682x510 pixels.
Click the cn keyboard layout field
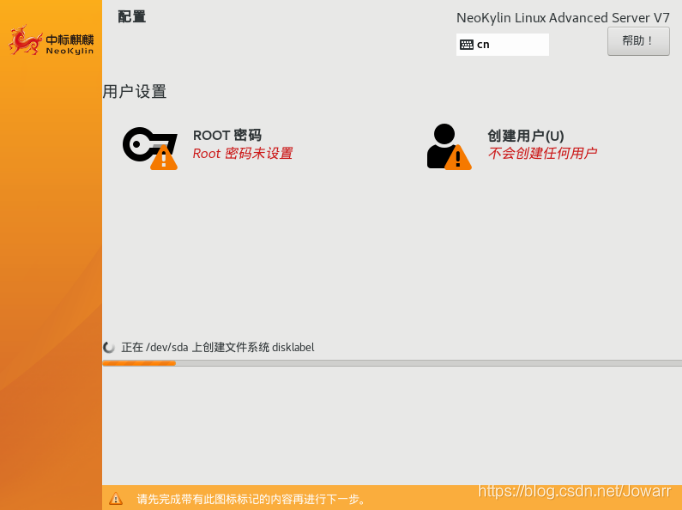tap(502, 44)
